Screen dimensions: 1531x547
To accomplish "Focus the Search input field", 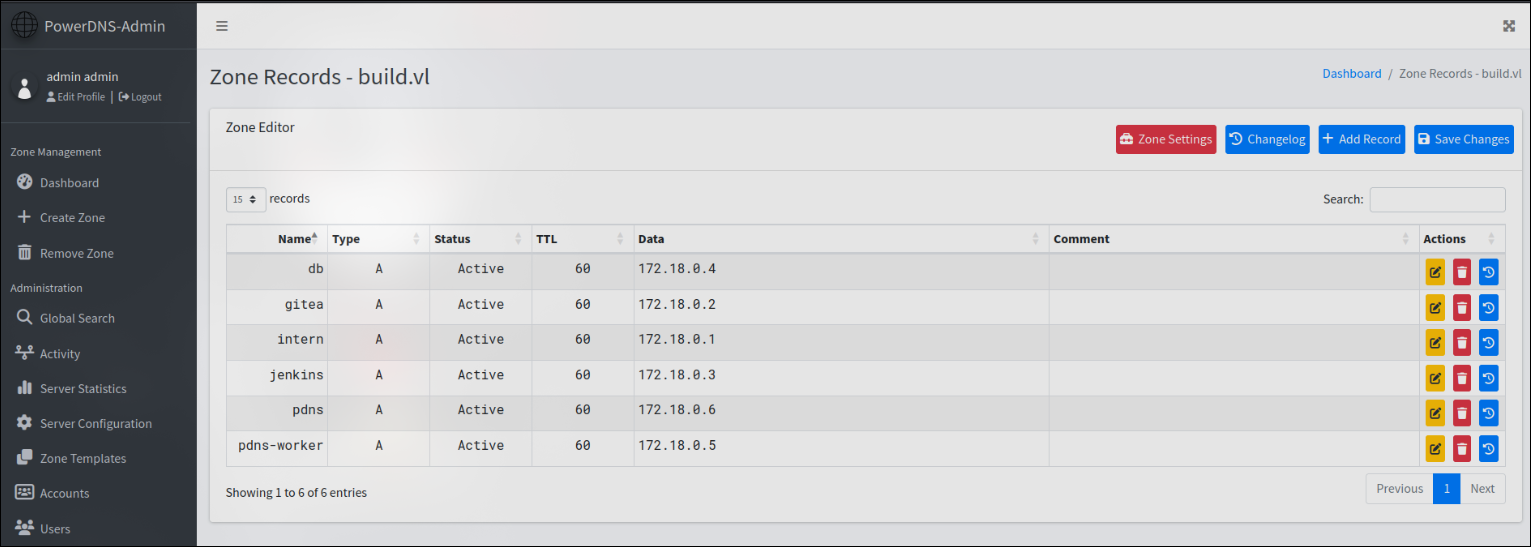I will click(x=1437, y=199).
